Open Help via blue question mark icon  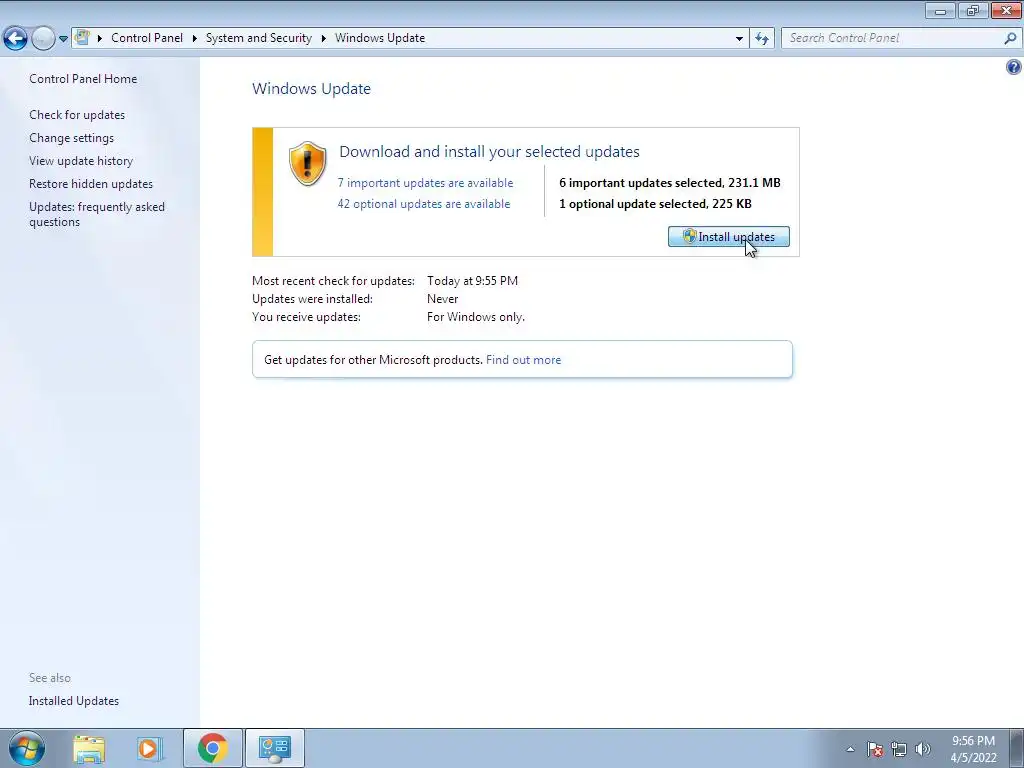tap(1014, 67)
